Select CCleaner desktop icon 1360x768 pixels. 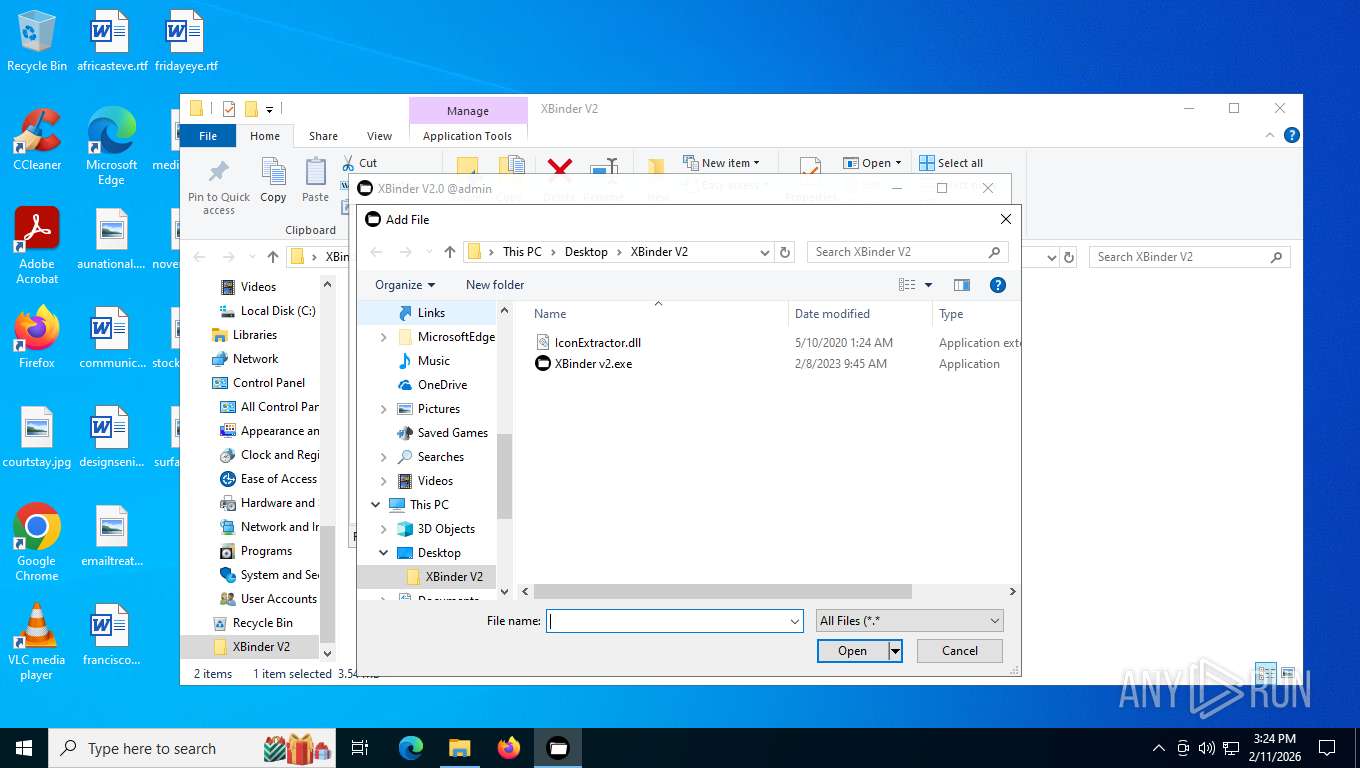[37, 140]
